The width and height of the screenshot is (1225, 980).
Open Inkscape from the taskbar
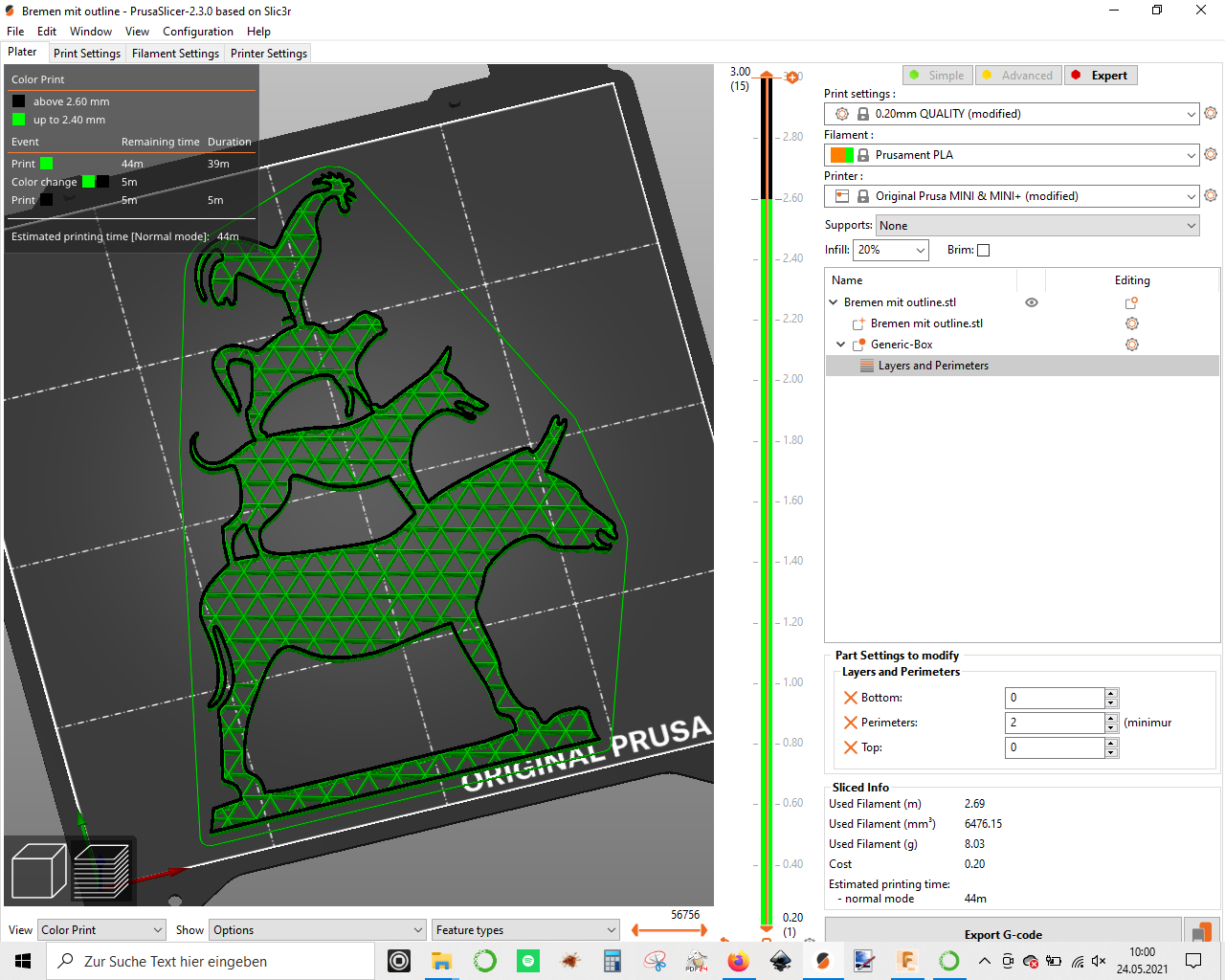point(781,961)
